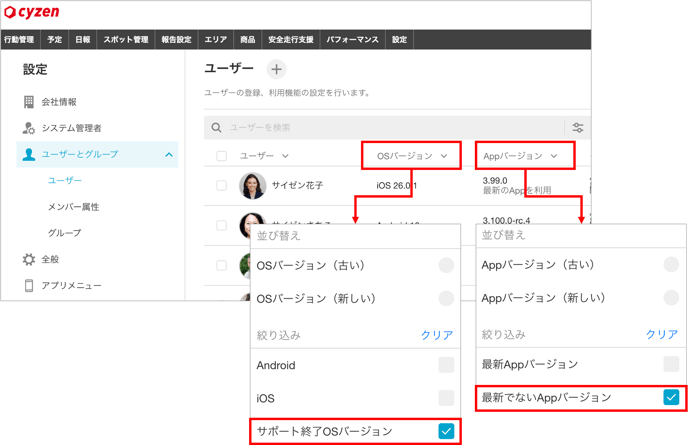This screenshot has width=688, height=445.
Task: Open the メンバー属性 link in sidebar
Action: [73, 207]
